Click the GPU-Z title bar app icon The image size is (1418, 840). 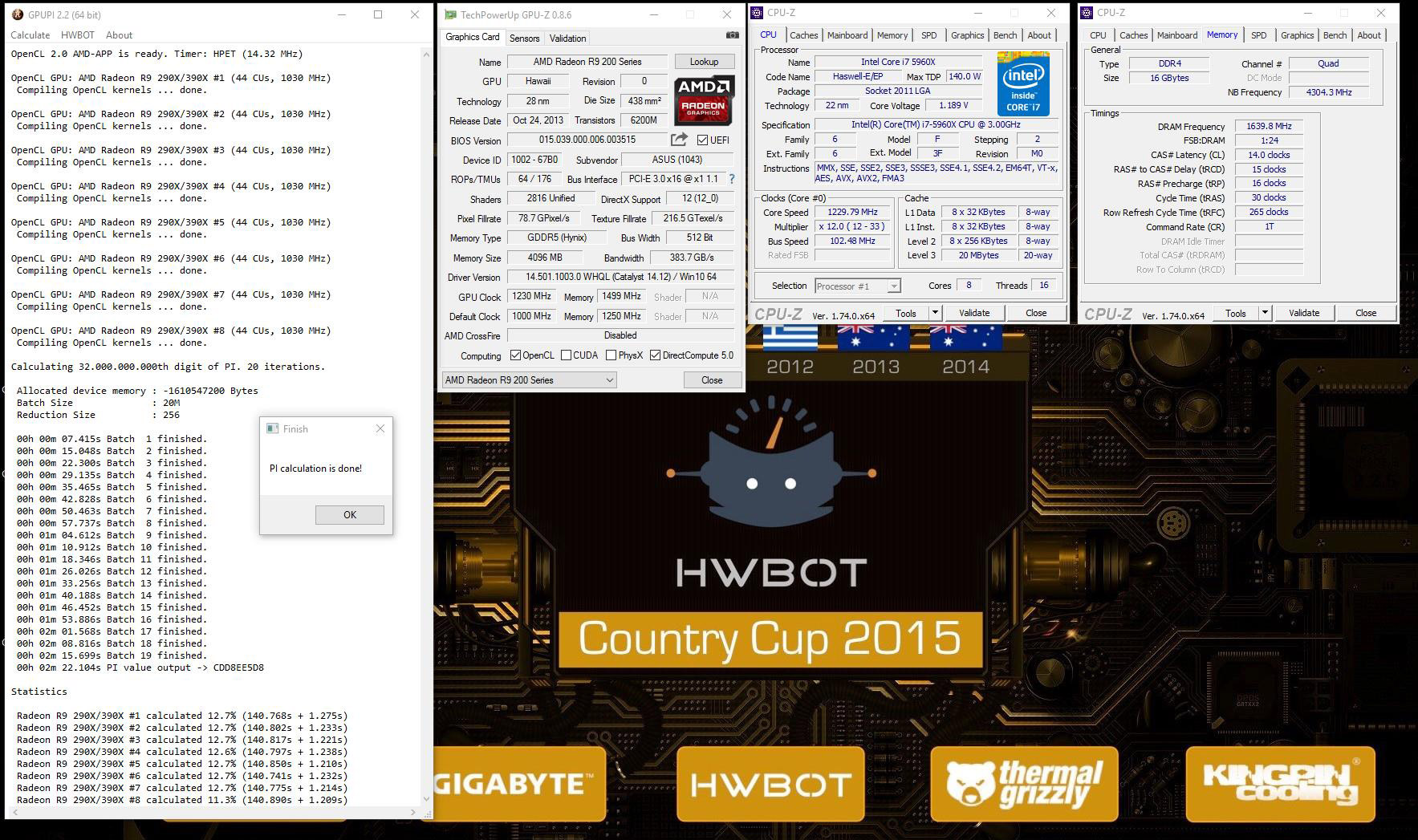(x=451, y=14)
